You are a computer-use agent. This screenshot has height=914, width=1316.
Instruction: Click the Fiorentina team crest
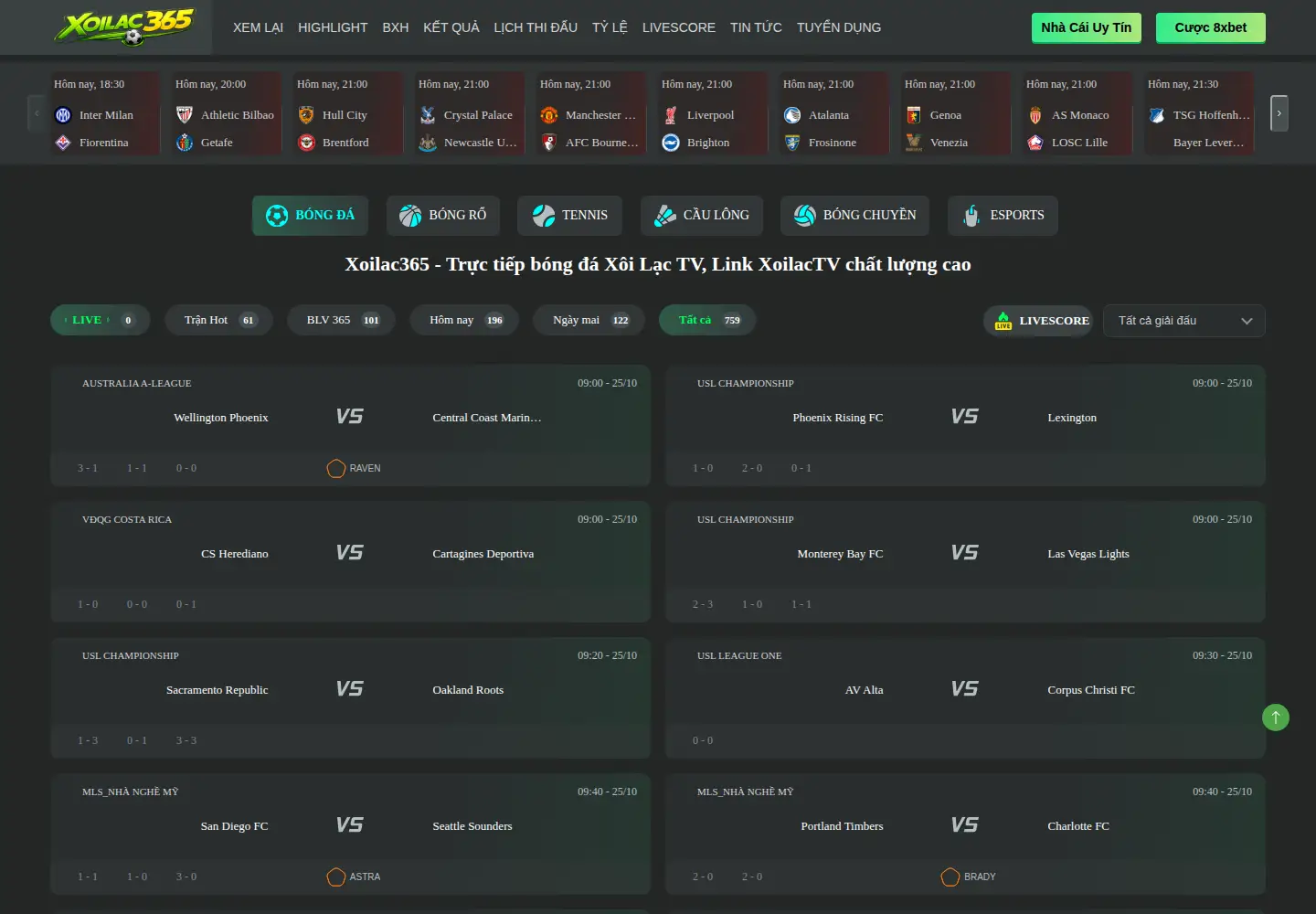click(x=63, y=143)
